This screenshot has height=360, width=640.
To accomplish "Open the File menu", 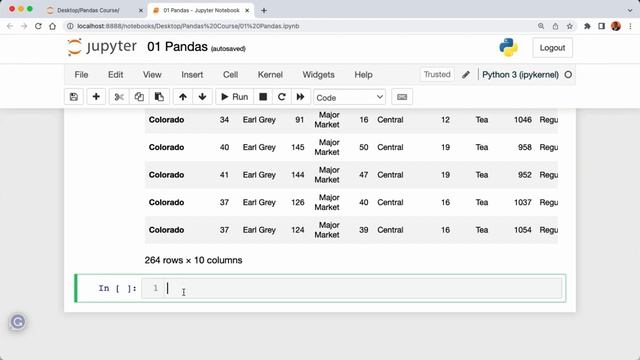I will (x=81, y=75).
